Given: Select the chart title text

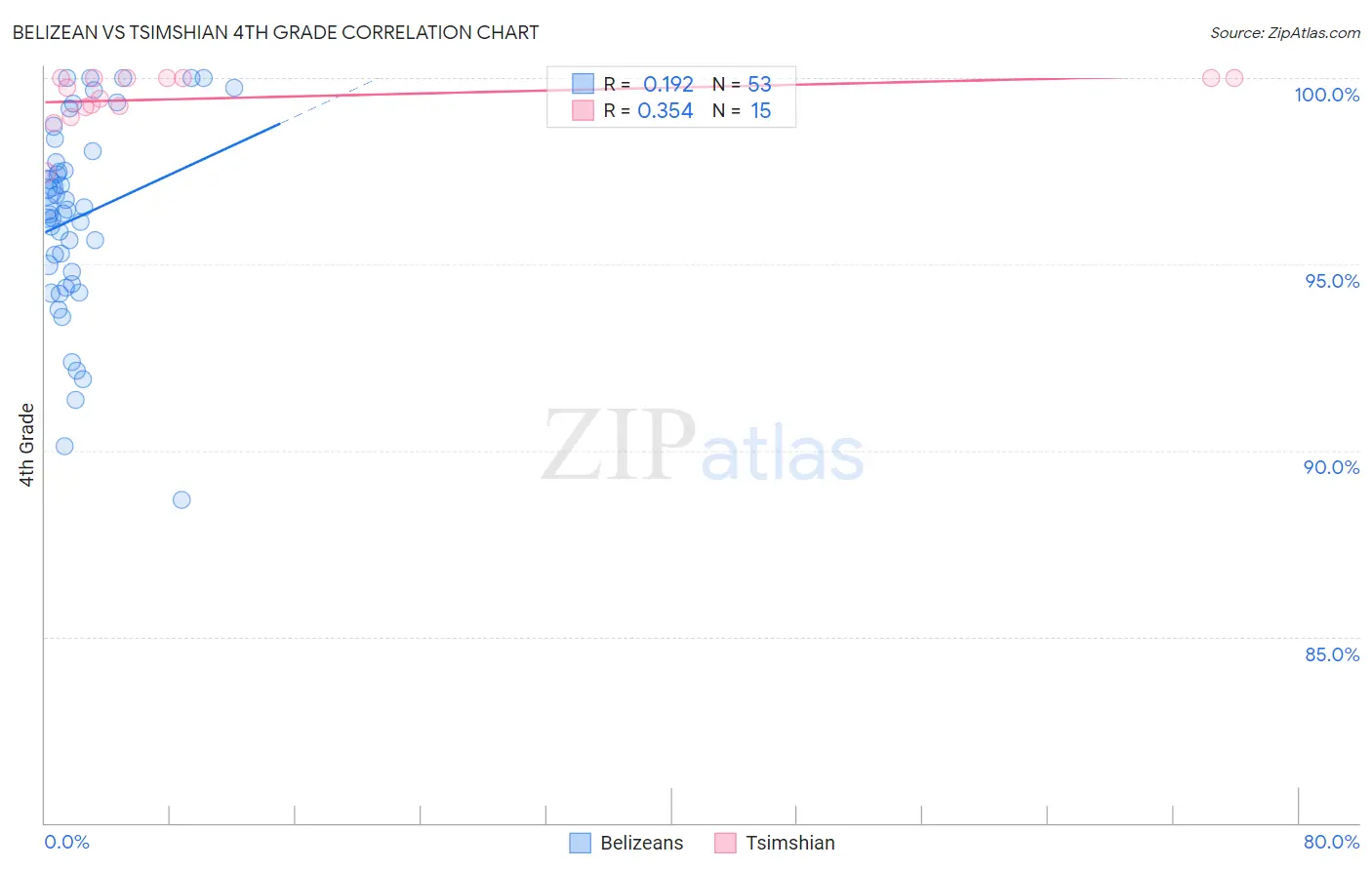Looking at the screenshot, I should coord(275,32).
